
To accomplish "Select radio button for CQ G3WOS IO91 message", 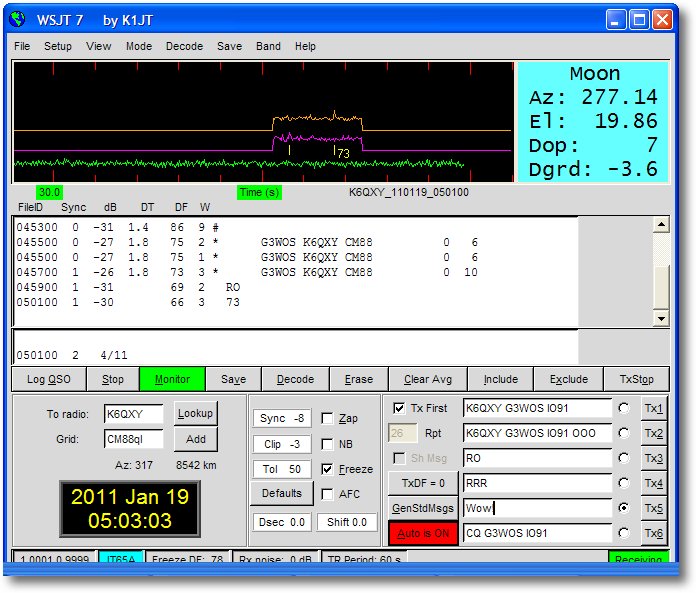I will tap(624, 533).
